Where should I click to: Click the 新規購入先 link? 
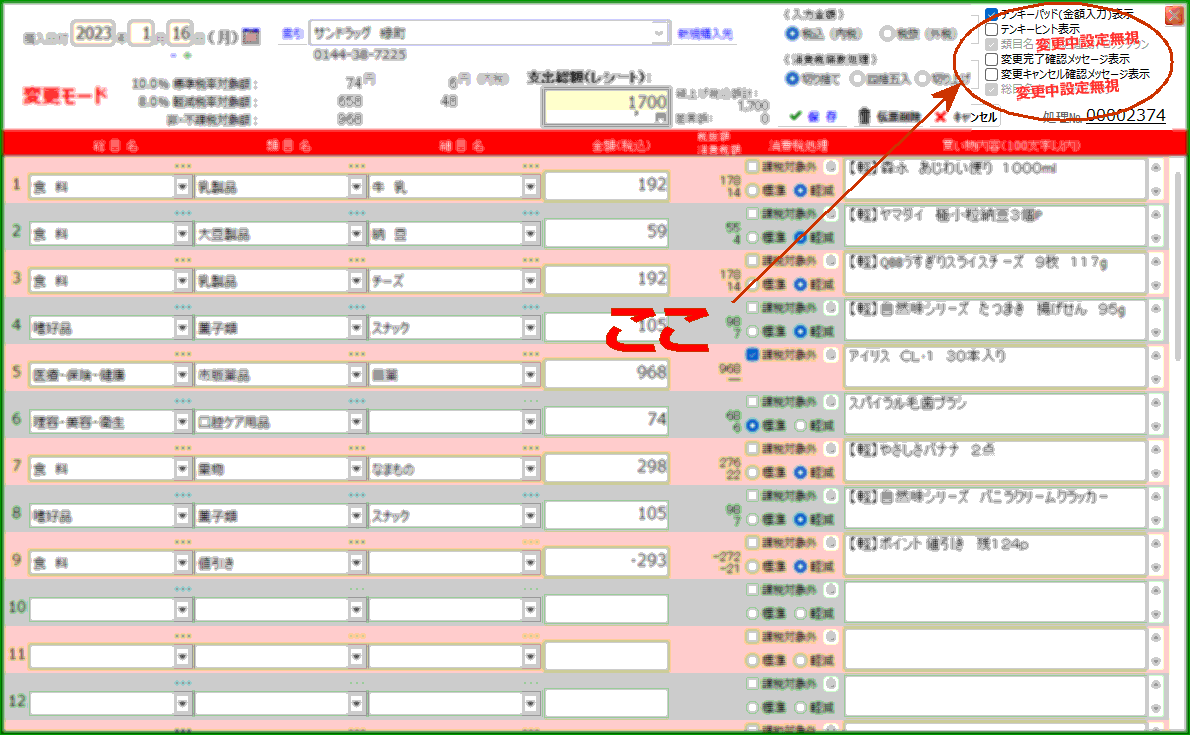coord(704,34)
